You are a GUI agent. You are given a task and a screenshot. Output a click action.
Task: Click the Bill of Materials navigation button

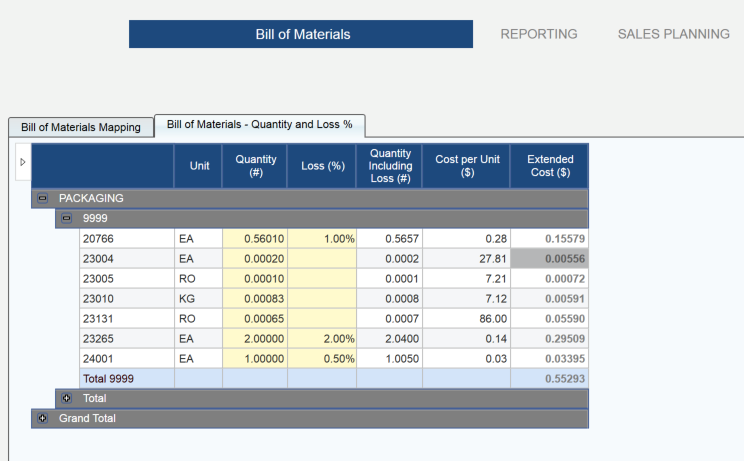(x=301, y=34)
